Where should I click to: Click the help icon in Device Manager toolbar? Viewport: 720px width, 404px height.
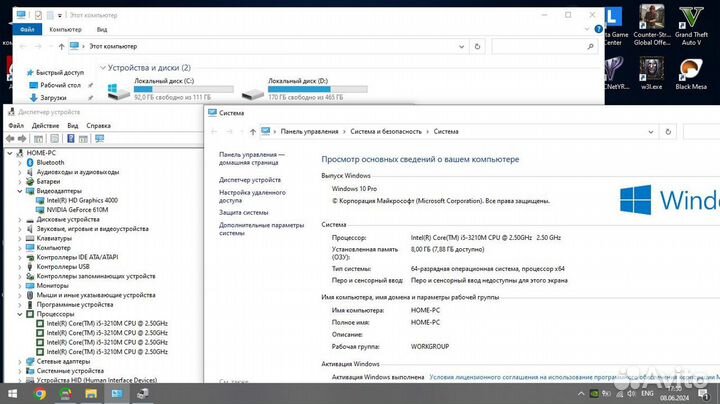[x=71, y=139]
